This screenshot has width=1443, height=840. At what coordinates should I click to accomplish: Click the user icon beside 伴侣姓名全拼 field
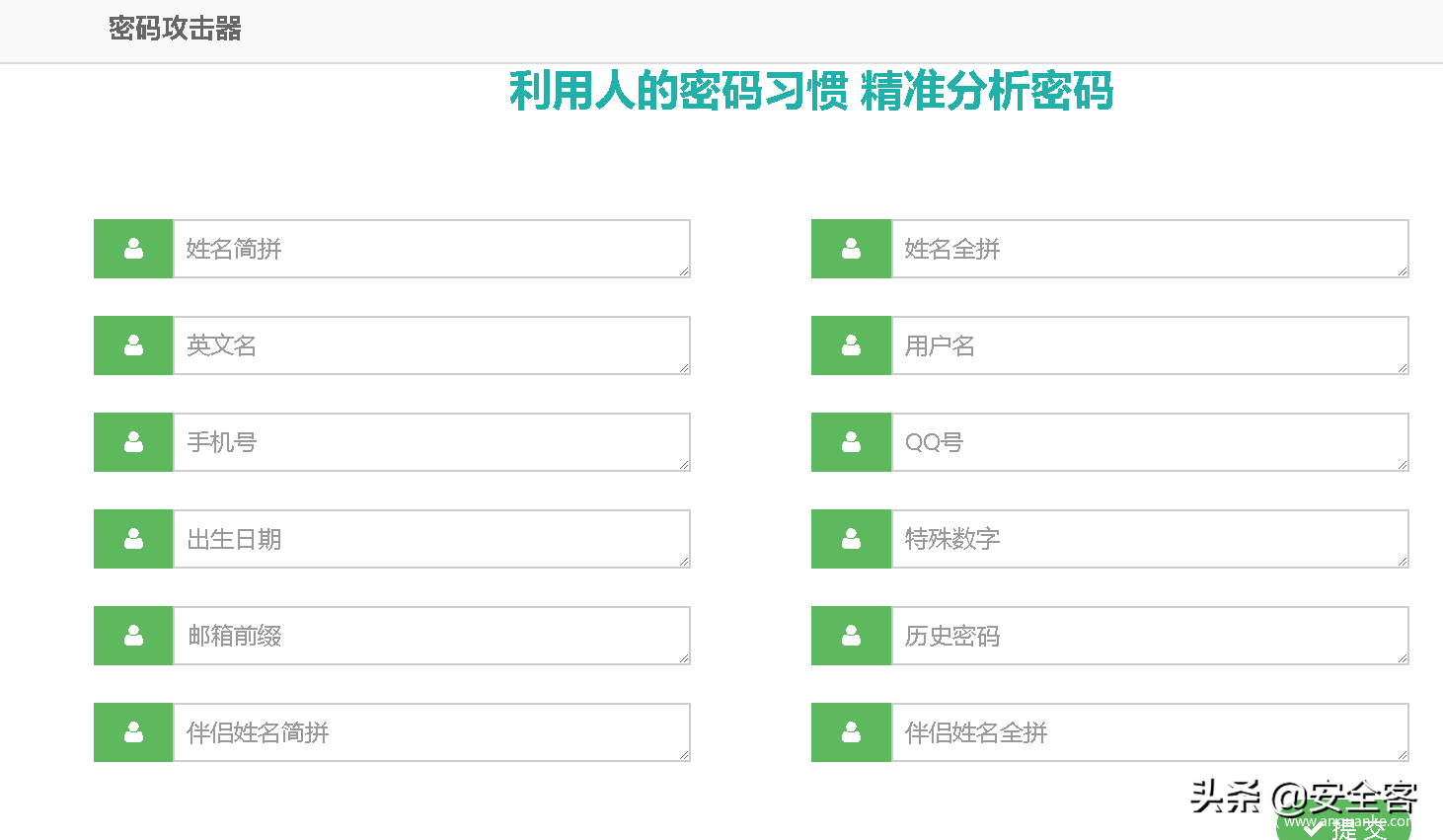click(x=851, y=732)
